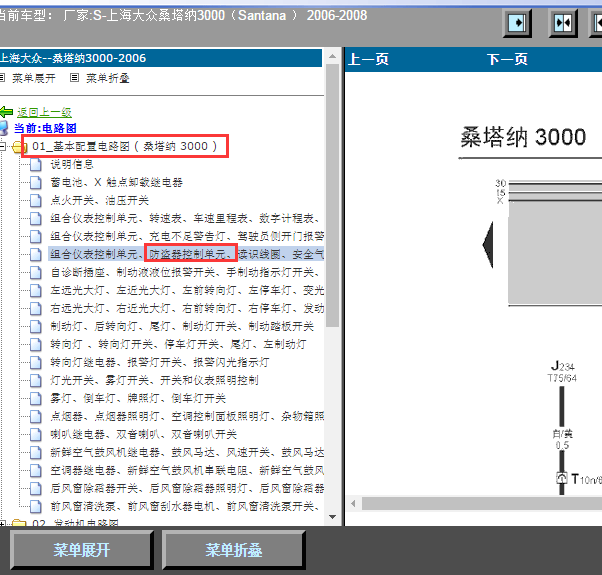Screen dimensions: 602x575
Task: Select 组合仪表控制单元、防盗器控制单元 entry
Action: tap(187, 254)
